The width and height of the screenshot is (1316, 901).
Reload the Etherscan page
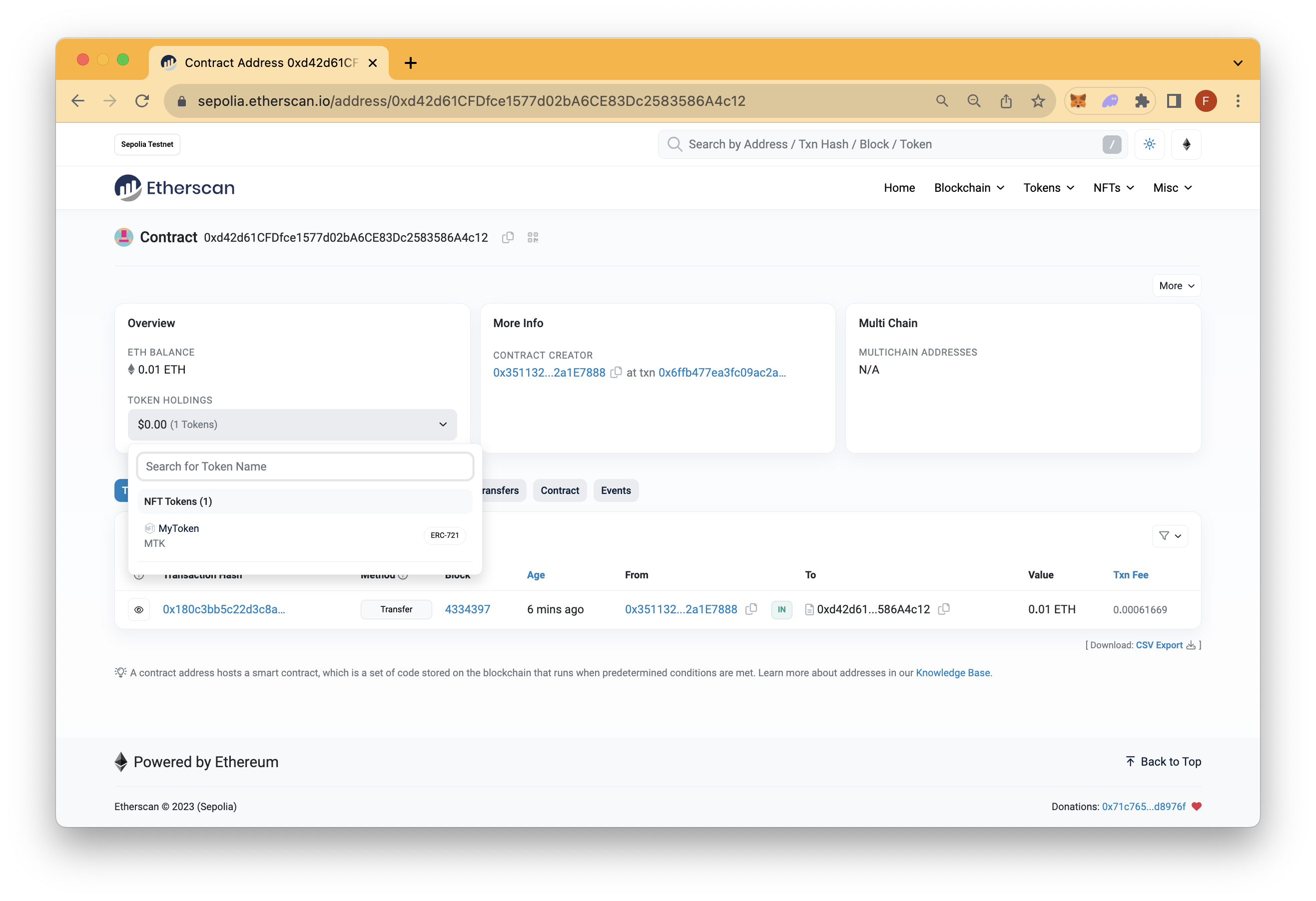pos(142,101)
